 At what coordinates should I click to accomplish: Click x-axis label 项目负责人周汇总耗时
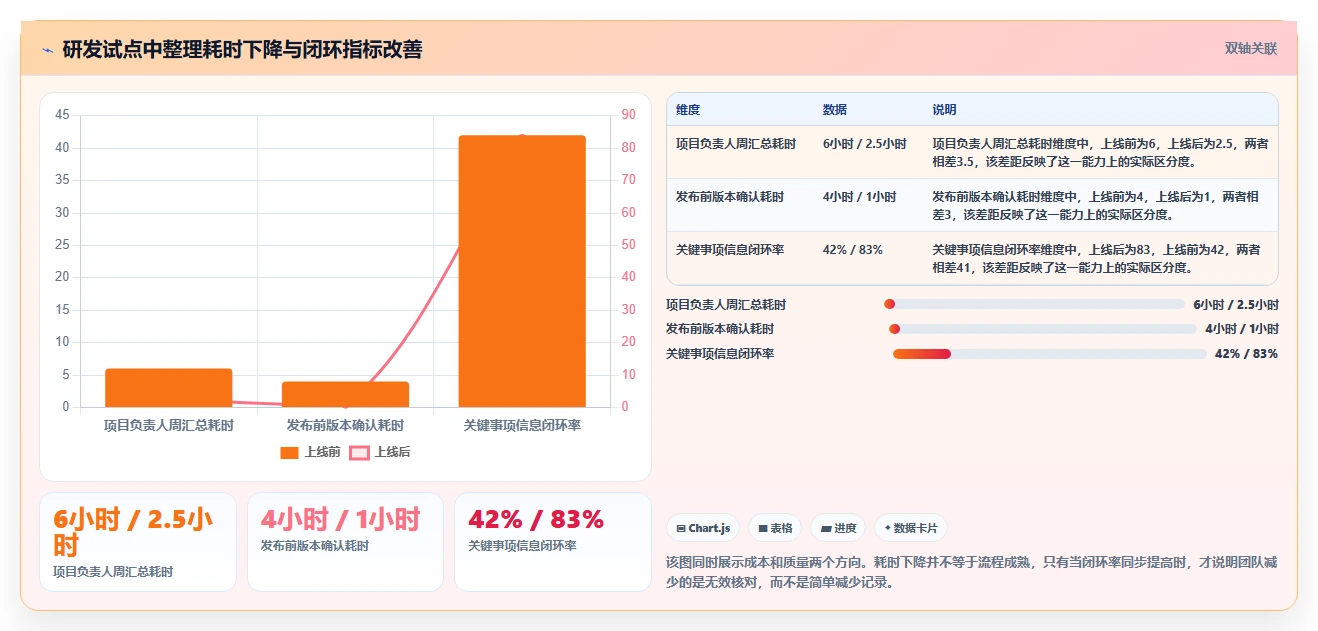point(169,425)
